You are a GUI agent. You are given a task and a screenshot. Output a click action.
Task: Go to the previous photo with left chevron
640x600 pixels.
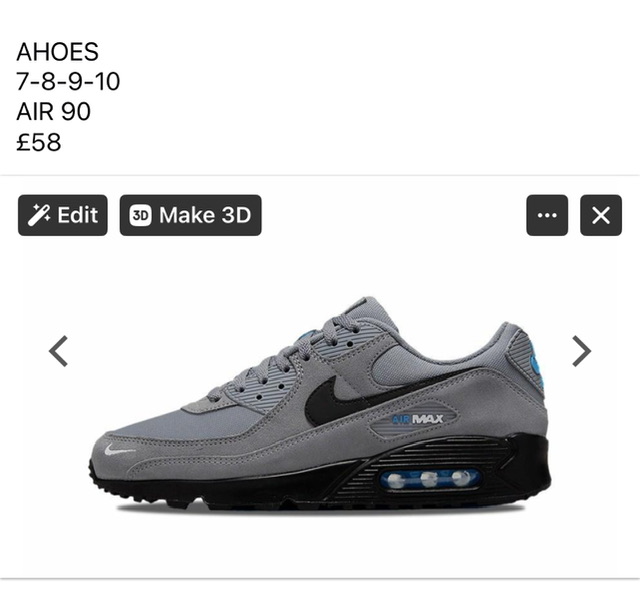tap(58, 351)
